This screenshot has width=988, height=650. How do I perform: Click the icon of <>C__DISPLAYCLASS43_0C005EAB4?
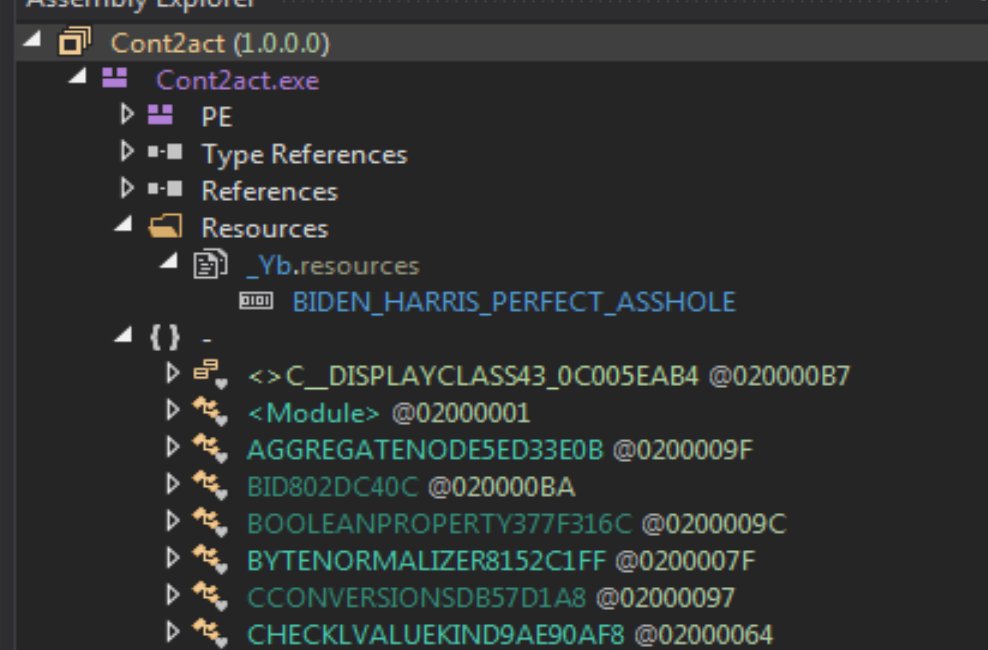pyautogui.click(x=210, y=375)
